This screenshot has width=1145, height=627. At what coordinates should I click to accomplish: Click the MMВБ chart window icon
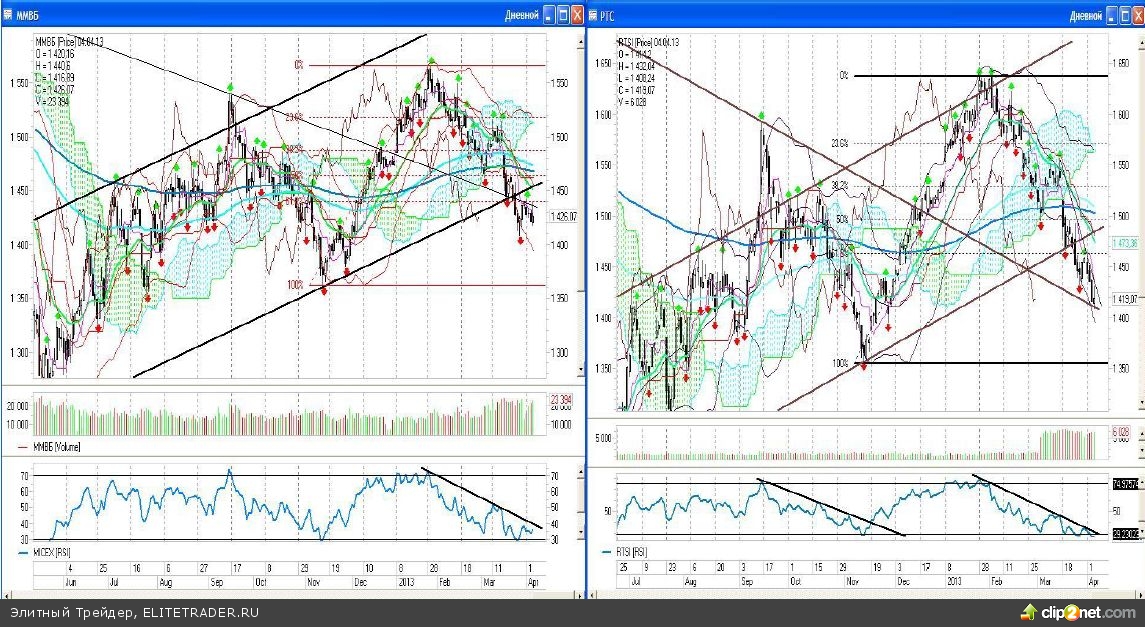pos(8,14)
